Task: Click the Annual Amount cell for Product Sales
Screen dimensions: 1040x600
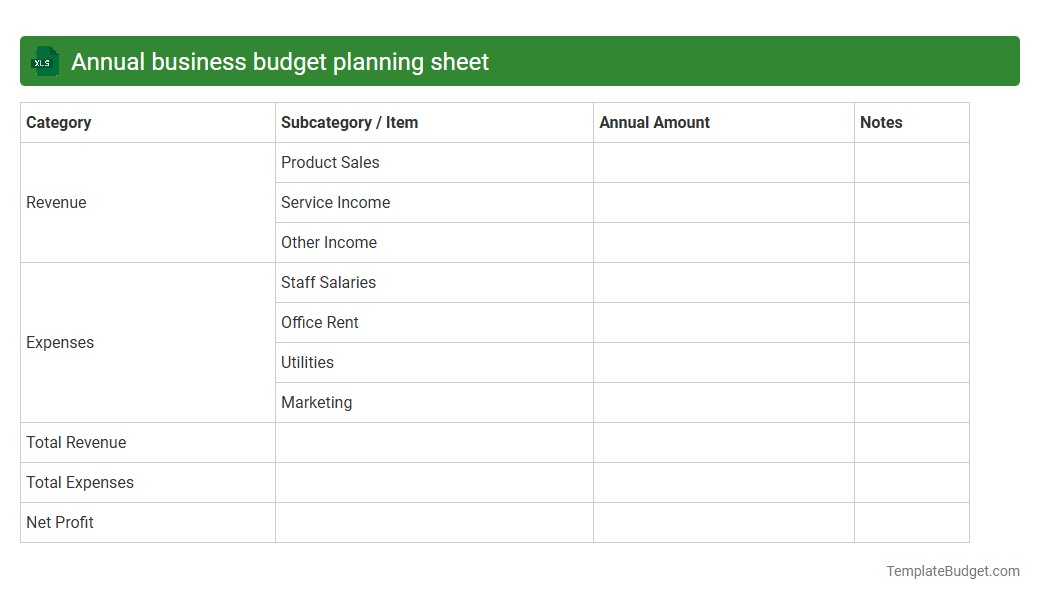Action: pos(723,162)
